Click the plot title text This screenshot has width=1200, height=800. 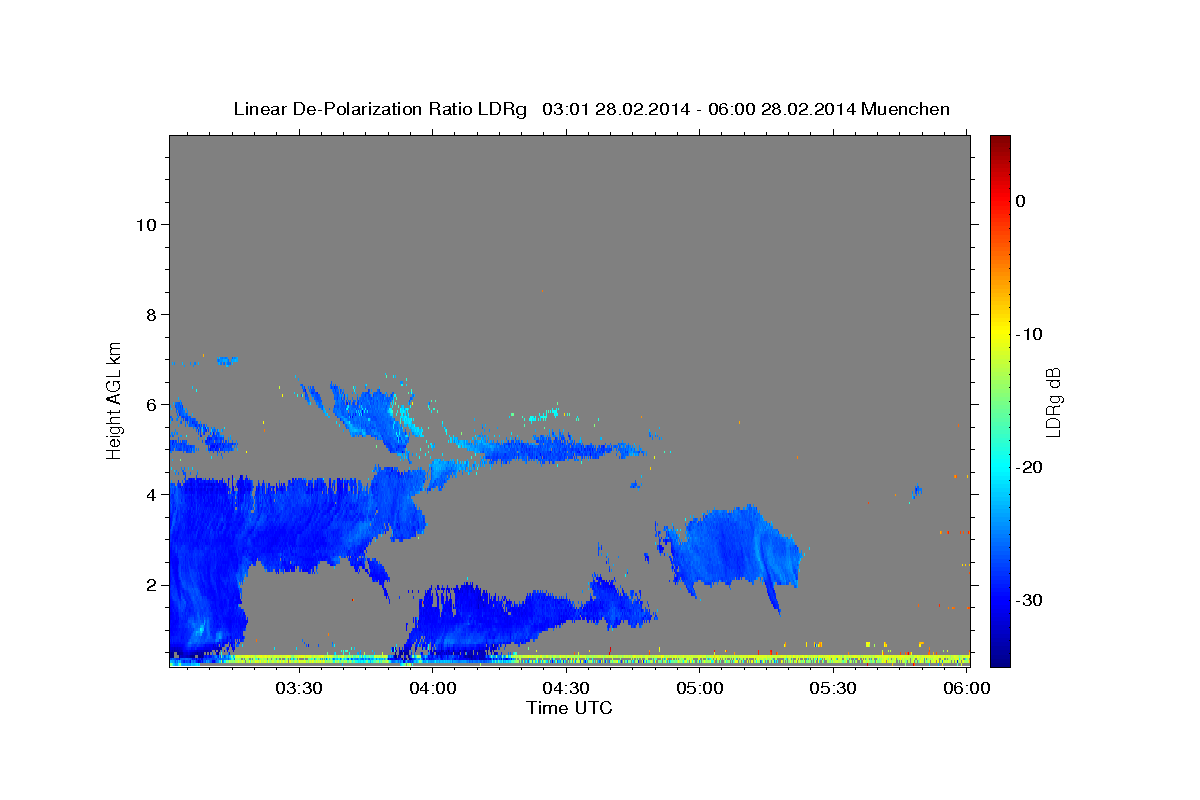[591, 109]
